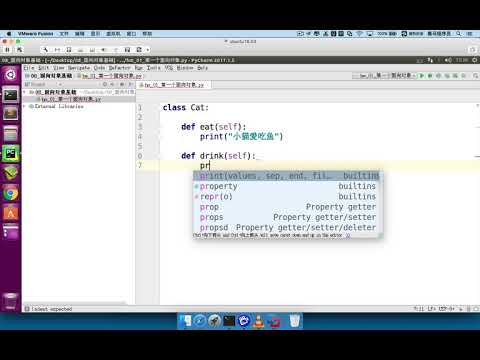Open the run configuration dropdown

(384, 76)
